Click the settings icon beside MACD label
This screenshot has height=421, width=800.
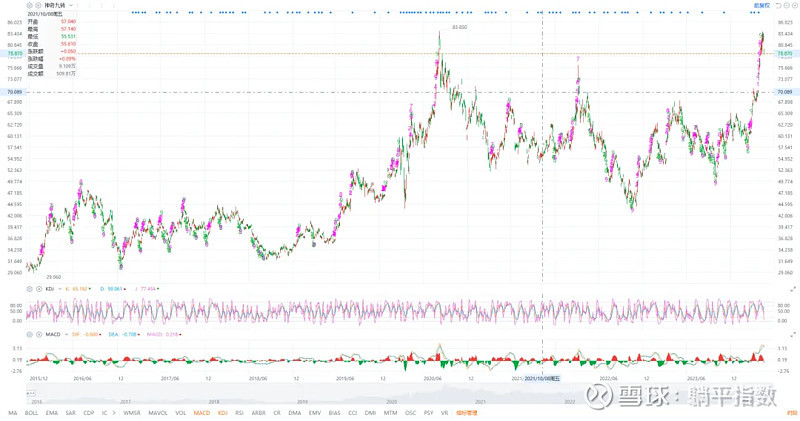30,334
